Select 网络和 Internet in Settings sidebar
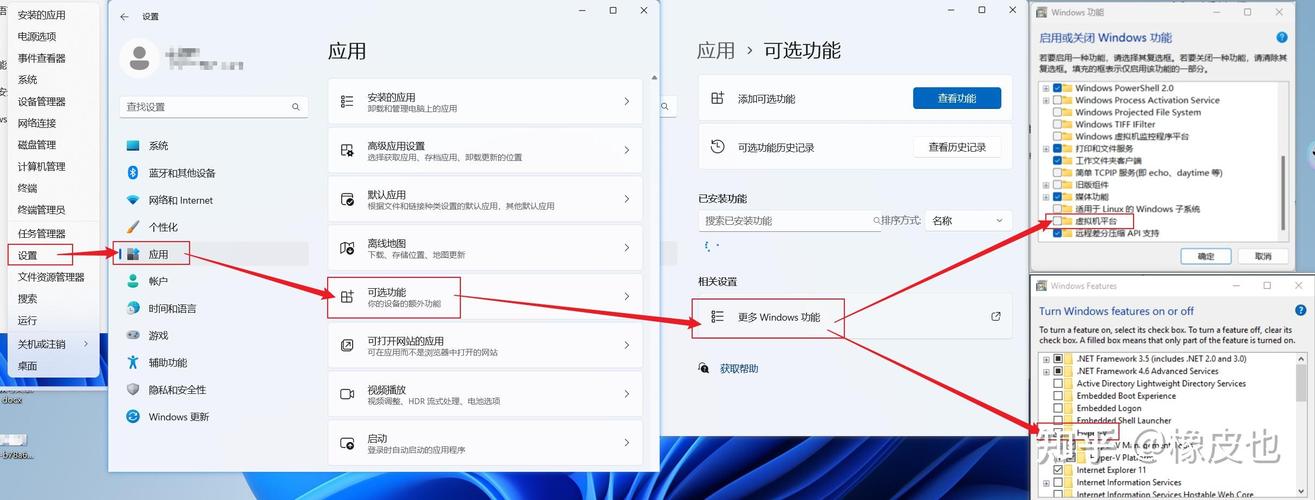 (x=212, y=200)
